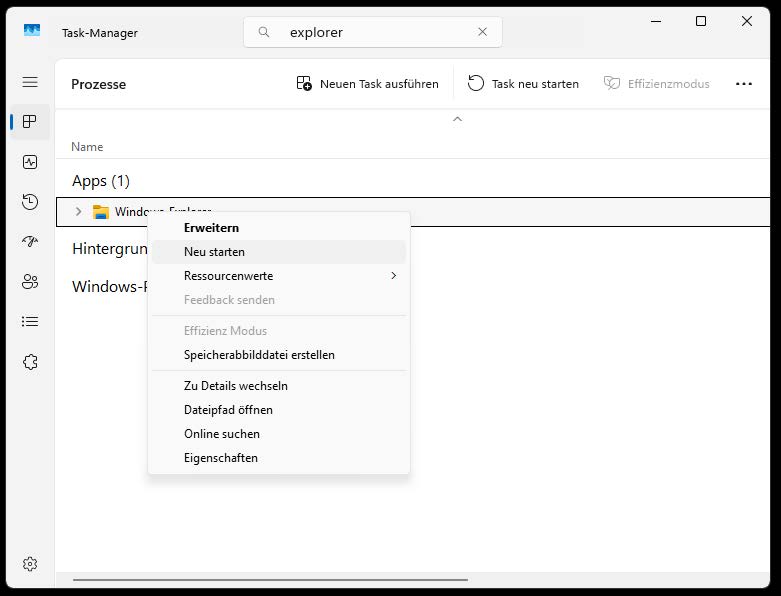Image resolution: width=781 pixels, height=596 pixels.
Task: Click the disabled Effizienzmodus toolbar button
Action: coord(656,84)
